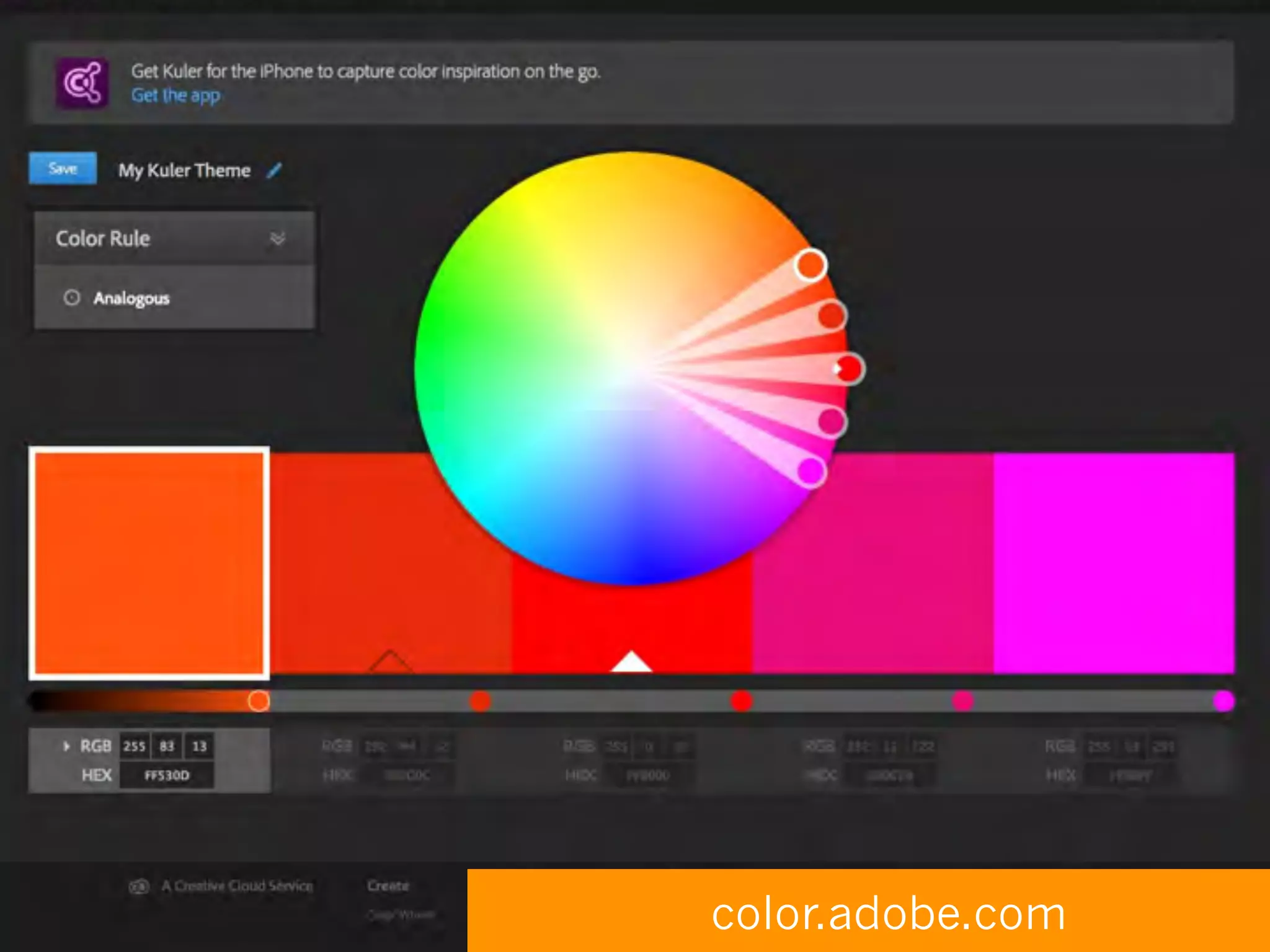Click the white base color triangle marker

tap(631, 661)
